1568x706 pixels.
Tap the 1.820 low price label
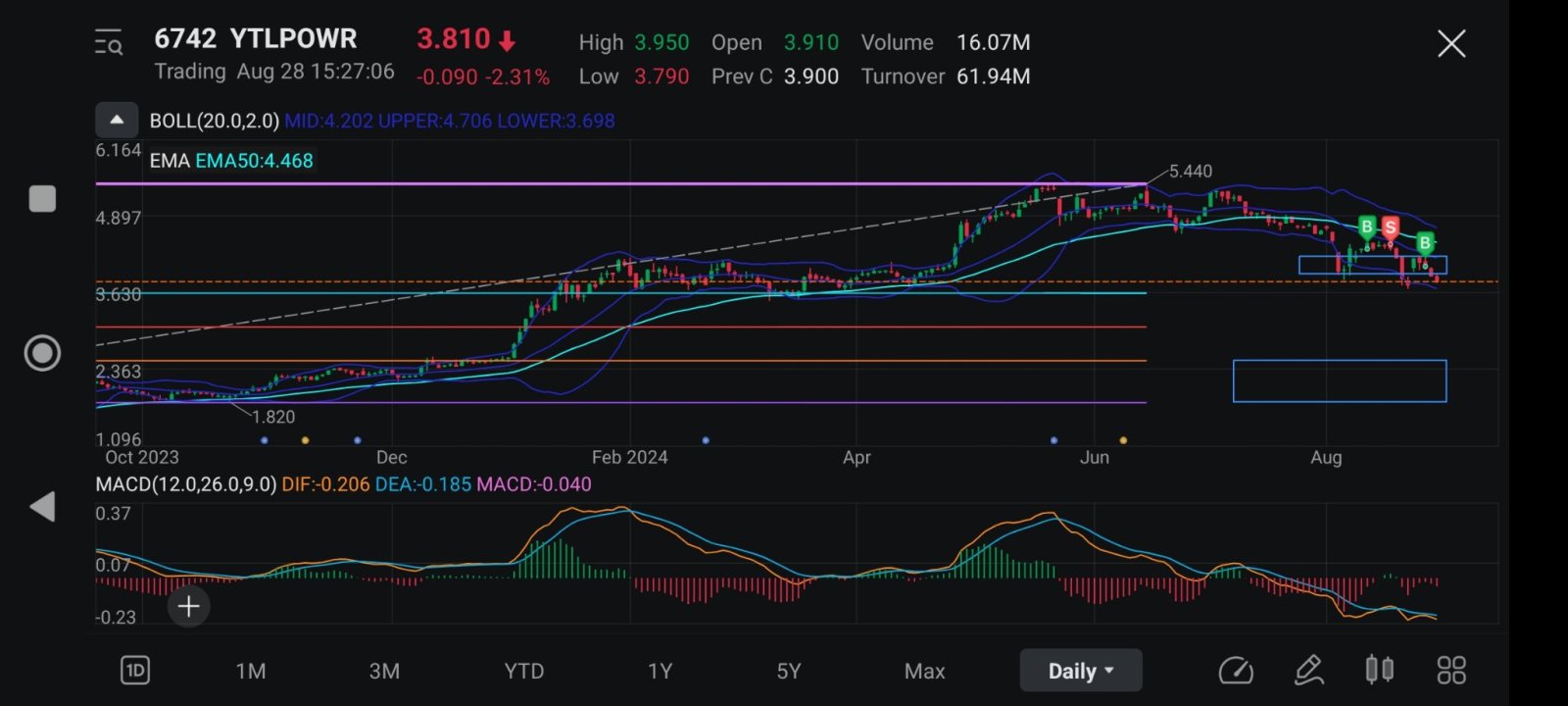tap(273, 417)
